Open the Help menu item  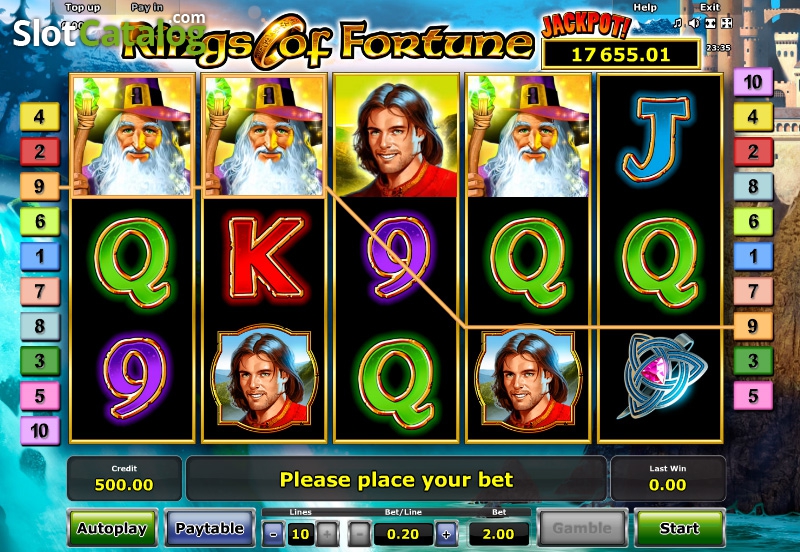point(645,7)
